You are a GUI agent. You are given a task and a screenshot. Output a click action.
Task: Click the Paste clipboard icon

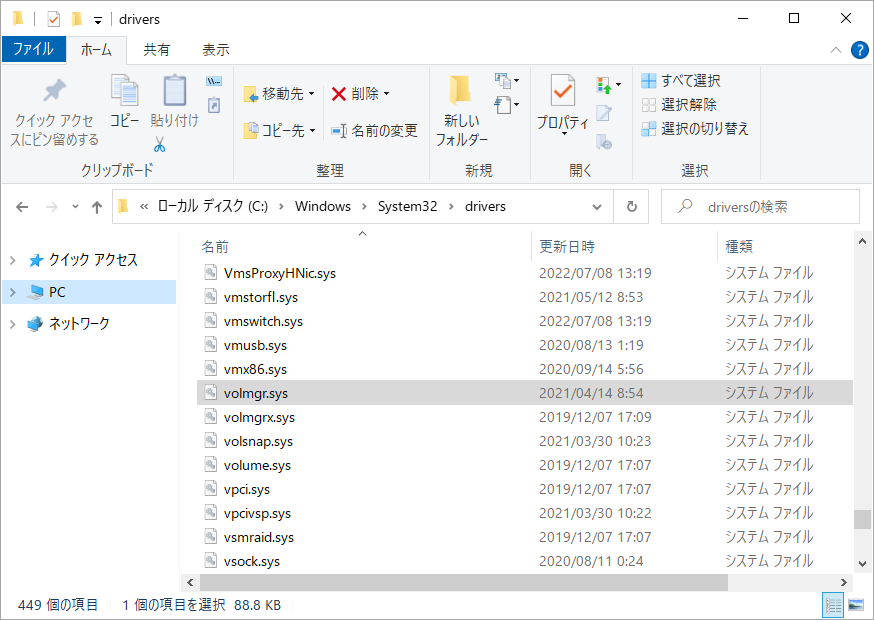coord(174,90)
